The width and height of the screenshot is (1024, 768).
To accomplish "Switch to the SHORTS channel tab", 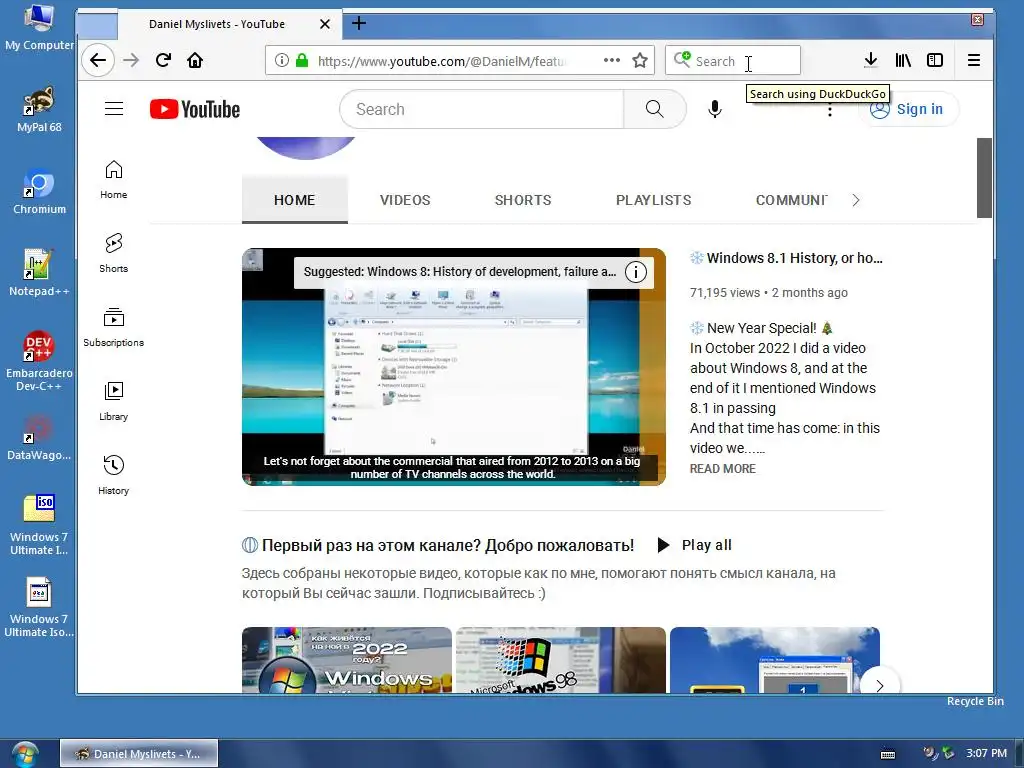I will [522, 200].
